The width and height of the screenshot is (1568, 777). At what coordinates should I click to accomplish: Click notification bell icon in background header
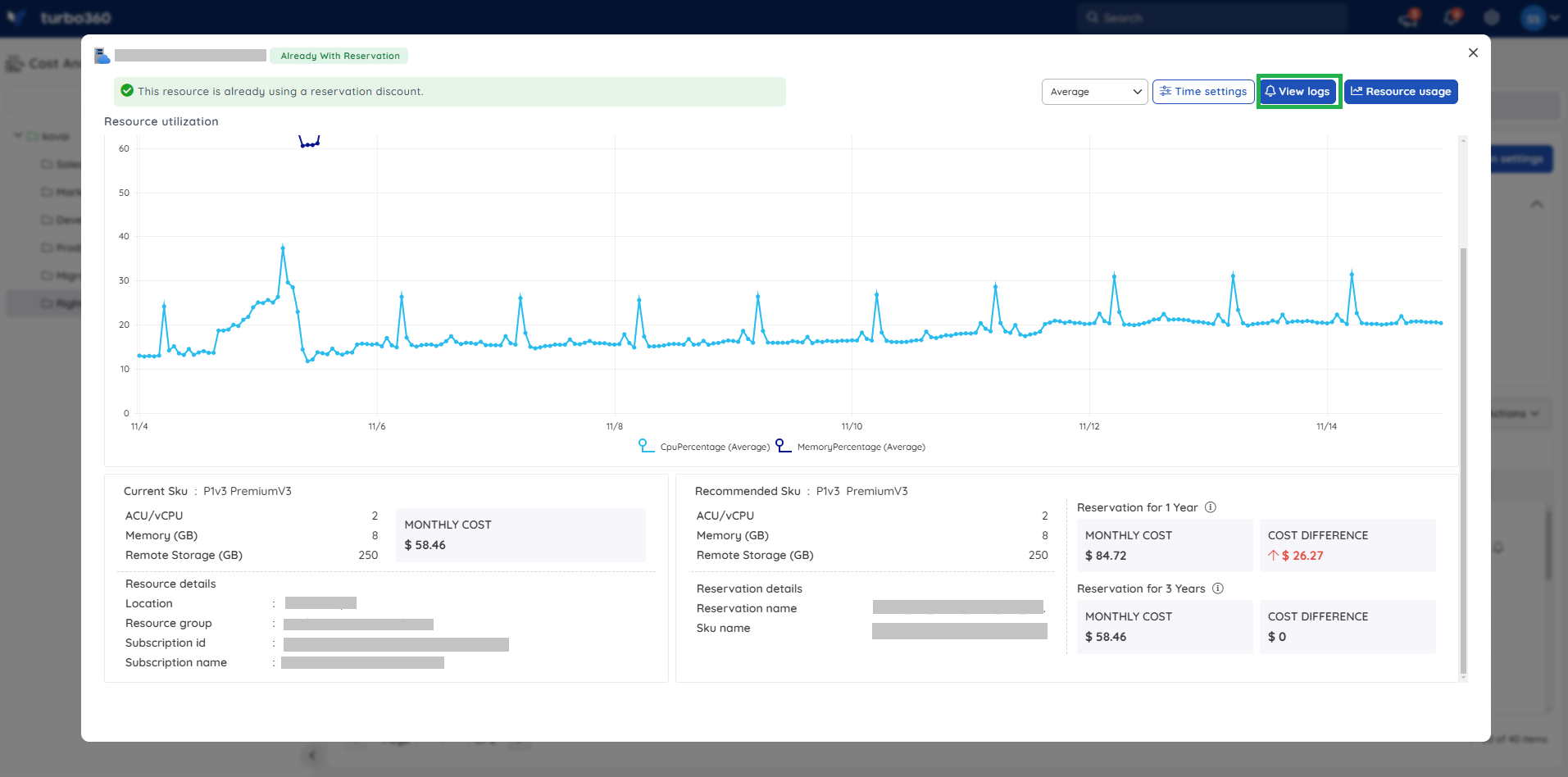click(1452, 17)
